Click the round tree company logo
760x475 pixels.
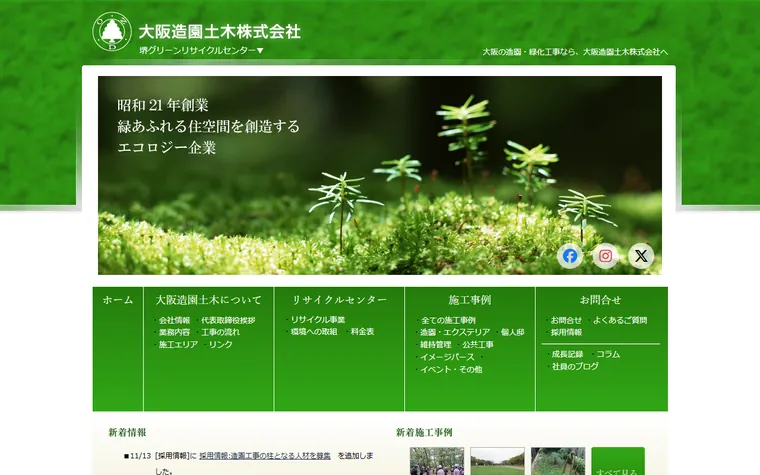[x=112, y=32]
